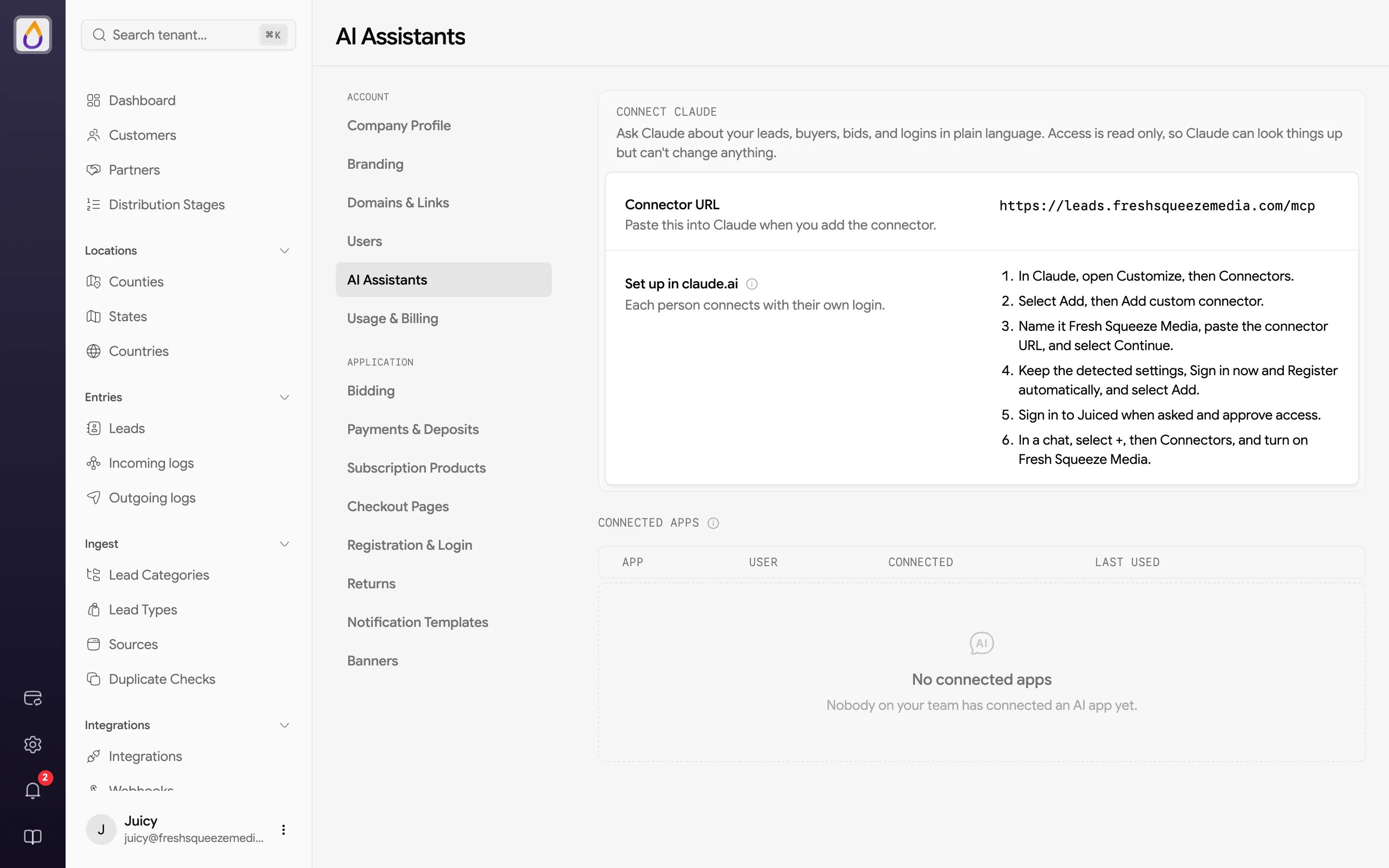This screenshot has height=868, width=1389.
Task: Open Subscription Products settings
Action: (443, 468)
